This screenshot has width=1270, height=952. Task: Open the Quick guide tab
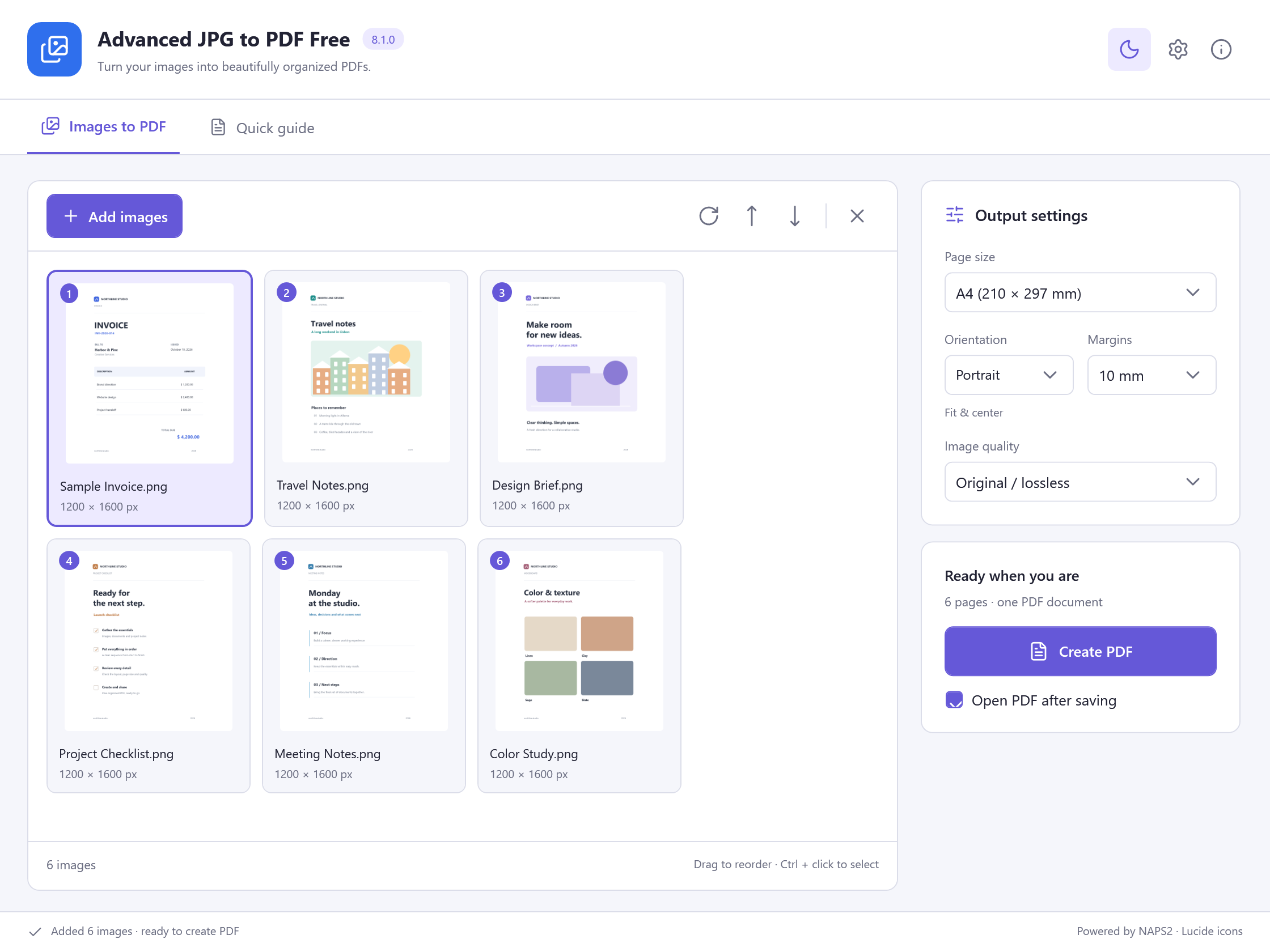pos(263,128)
